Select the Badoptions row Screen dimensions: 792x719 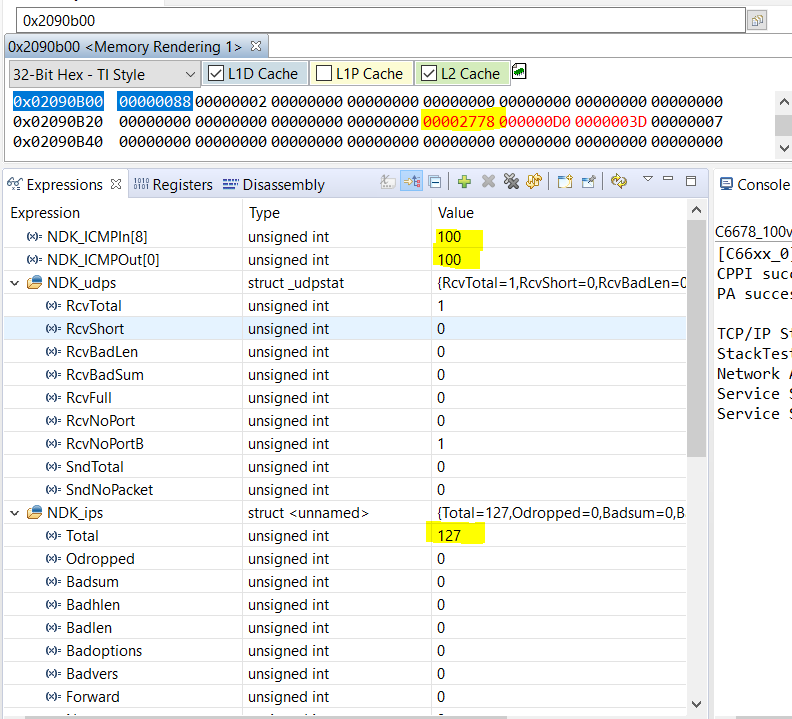(x=345, y=650)
